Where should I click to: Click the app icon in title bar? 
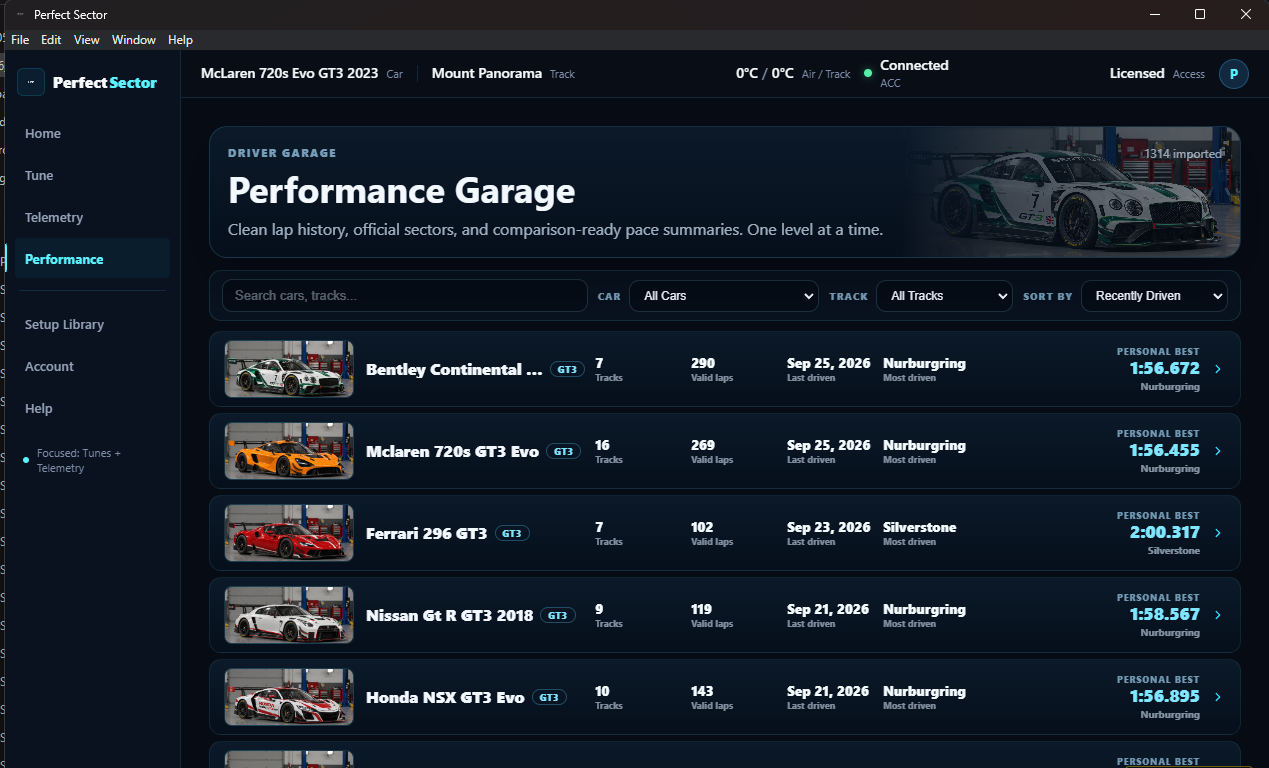(21, 15)
